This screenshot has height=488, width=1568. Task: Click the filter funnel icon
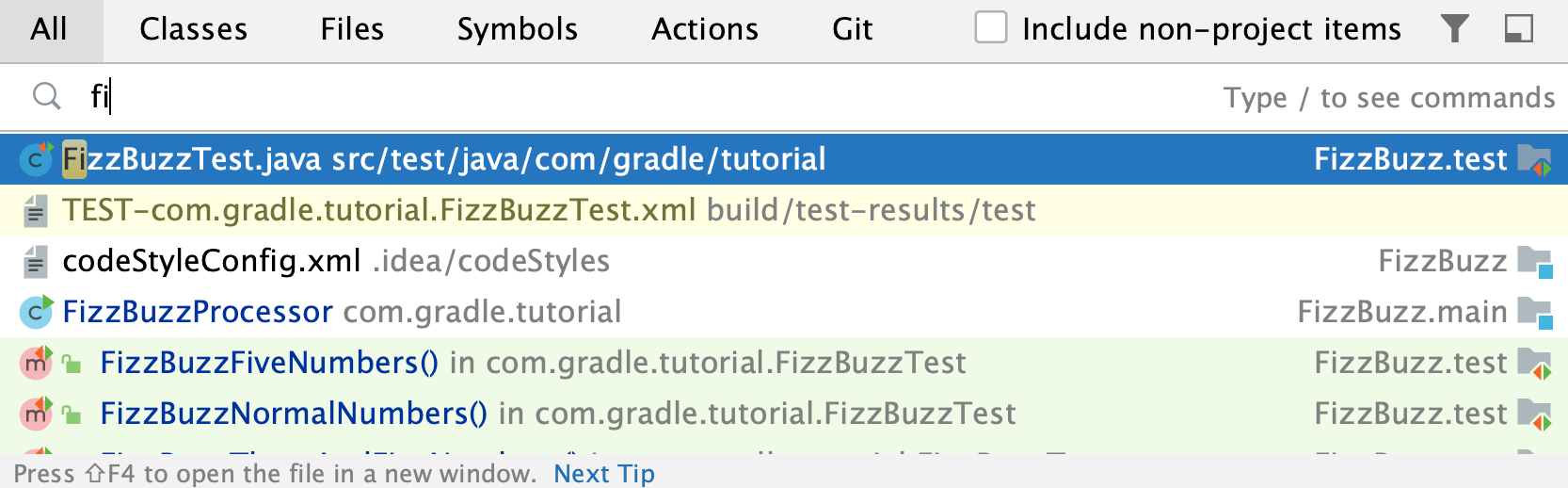pos(1455,29)
